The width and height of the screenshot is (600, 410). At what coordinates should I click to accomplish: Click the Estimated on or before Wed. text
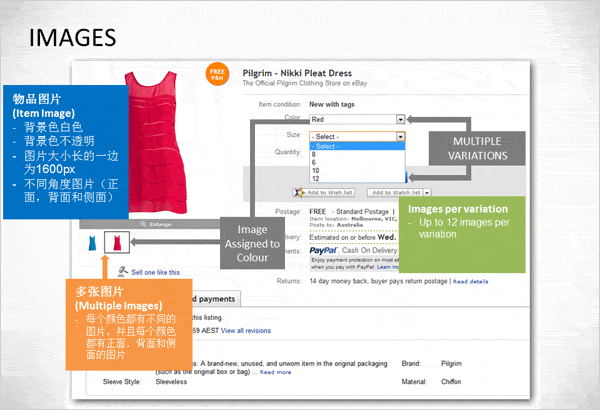[352, 237]
